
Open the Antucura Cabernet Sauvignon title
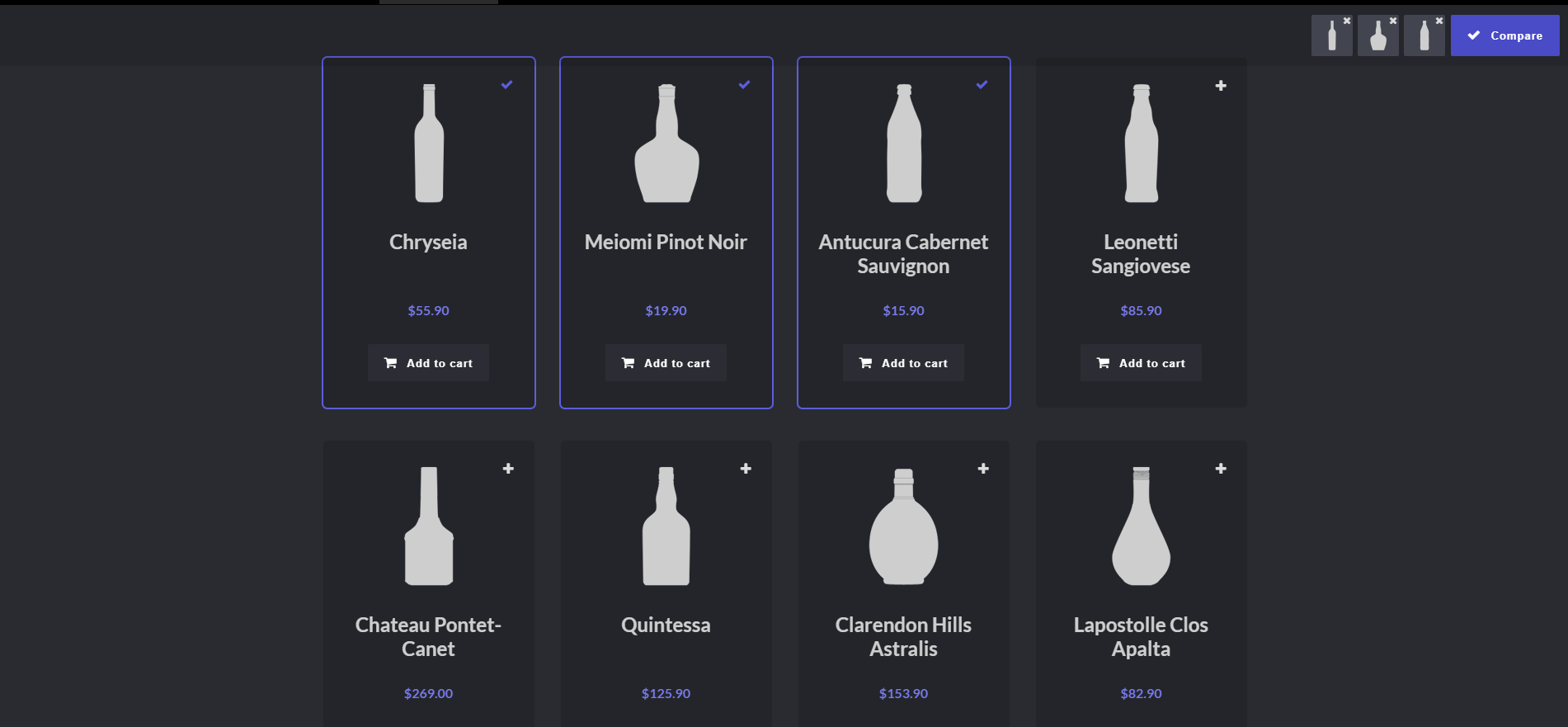(x=904, y=254)
